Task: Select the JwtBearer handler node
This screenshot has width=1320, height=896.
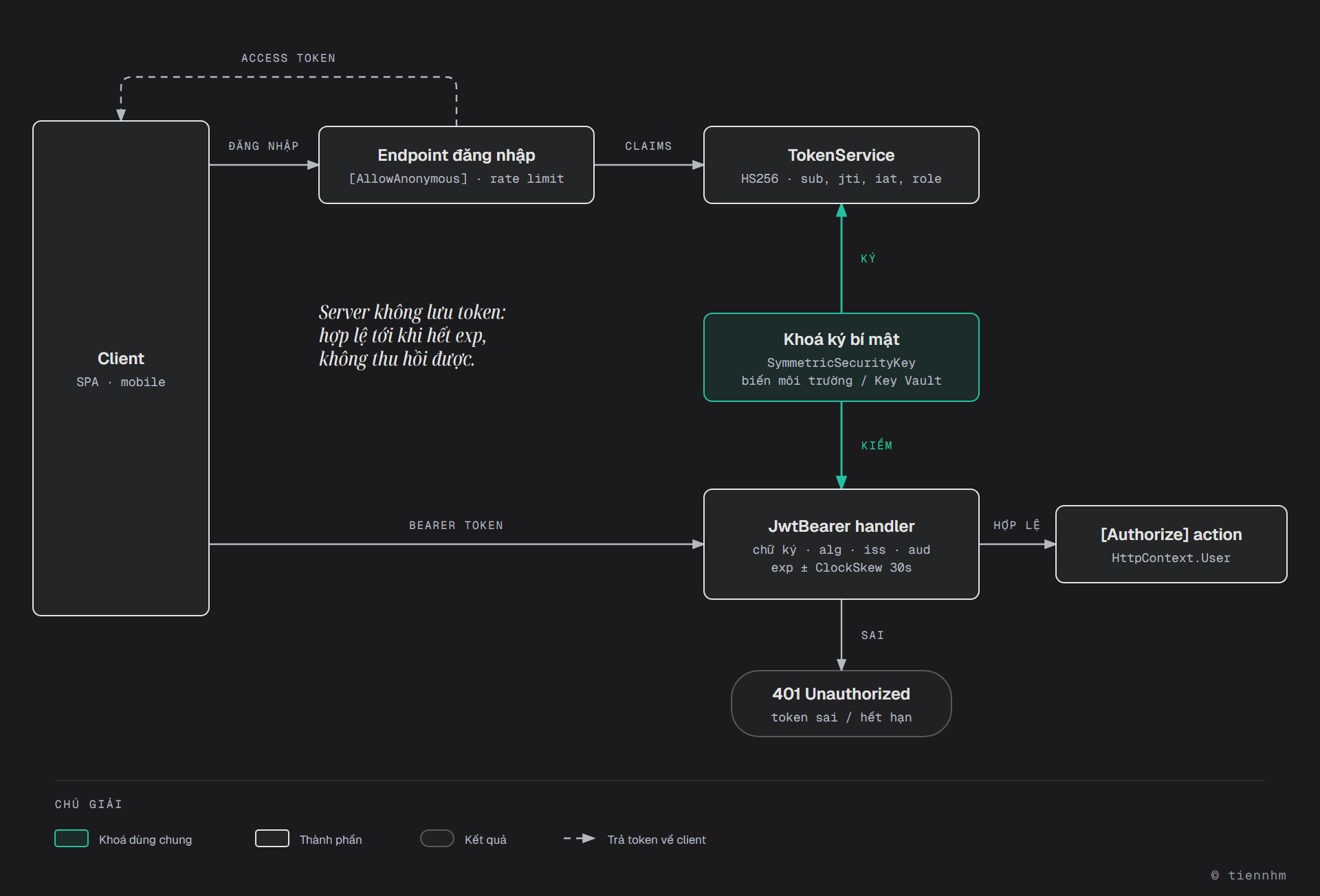Action: [x=841, y=544]
